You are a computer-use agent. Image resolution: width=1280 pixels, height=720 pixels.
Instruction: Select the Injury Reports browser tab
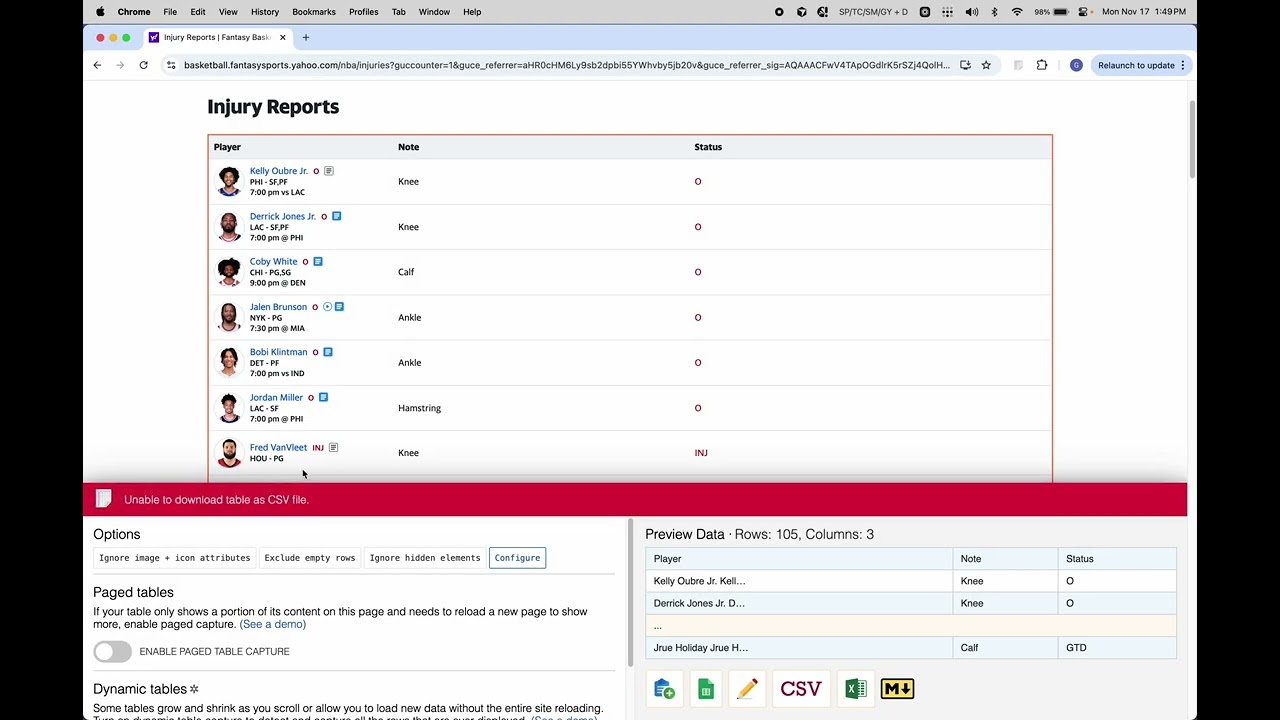[x=216, y=37]
